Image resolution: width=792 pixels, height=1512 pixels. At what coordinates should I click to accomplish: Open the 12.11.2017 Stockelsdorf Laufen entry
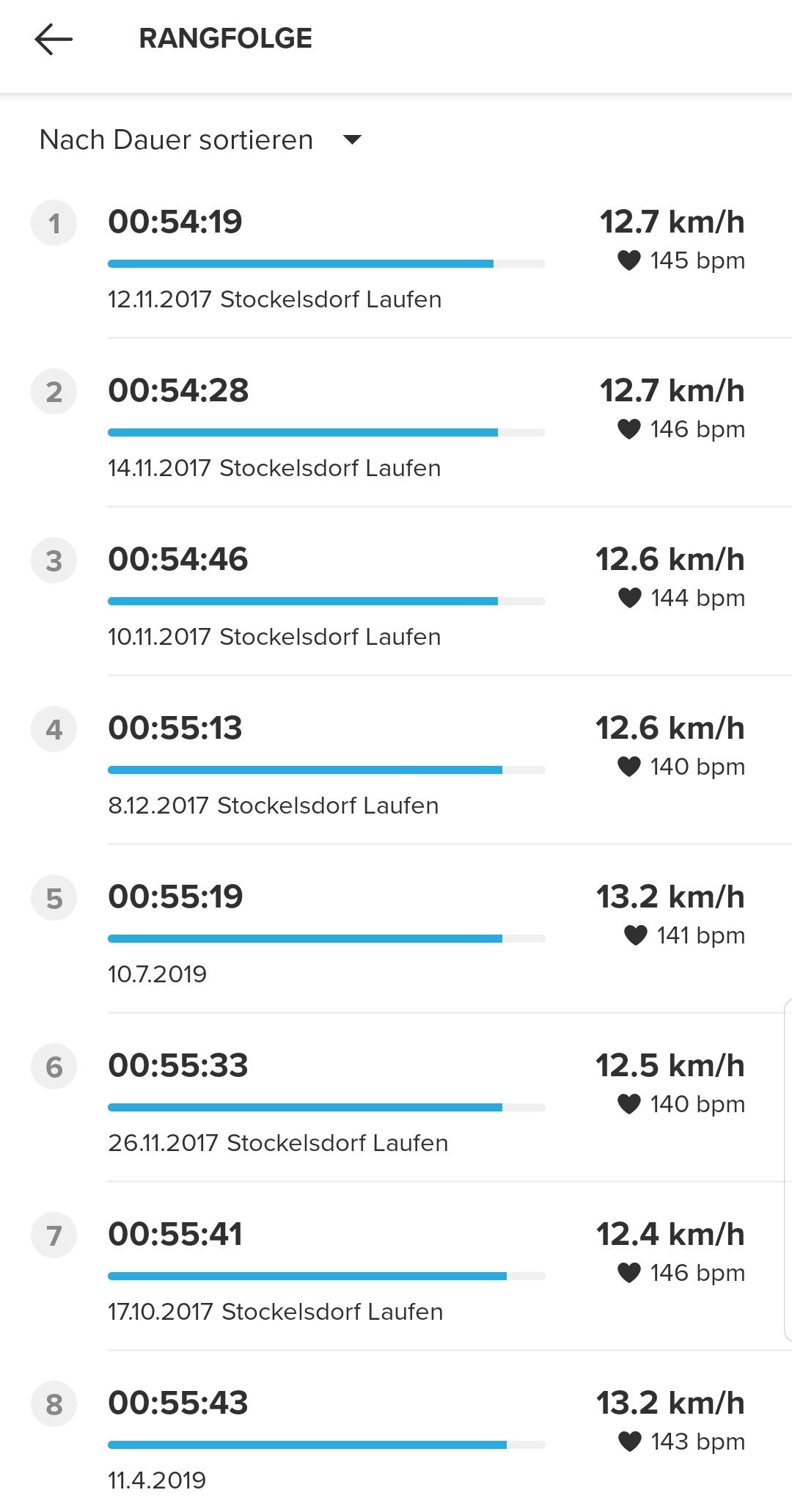pos(274,299)
